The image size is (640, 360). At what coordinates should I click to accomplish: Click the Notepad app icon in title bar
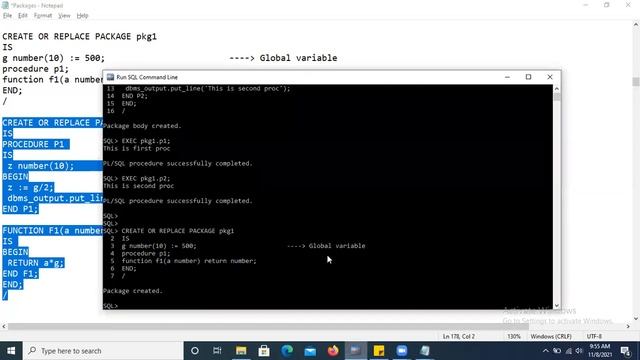coord(5,5)
